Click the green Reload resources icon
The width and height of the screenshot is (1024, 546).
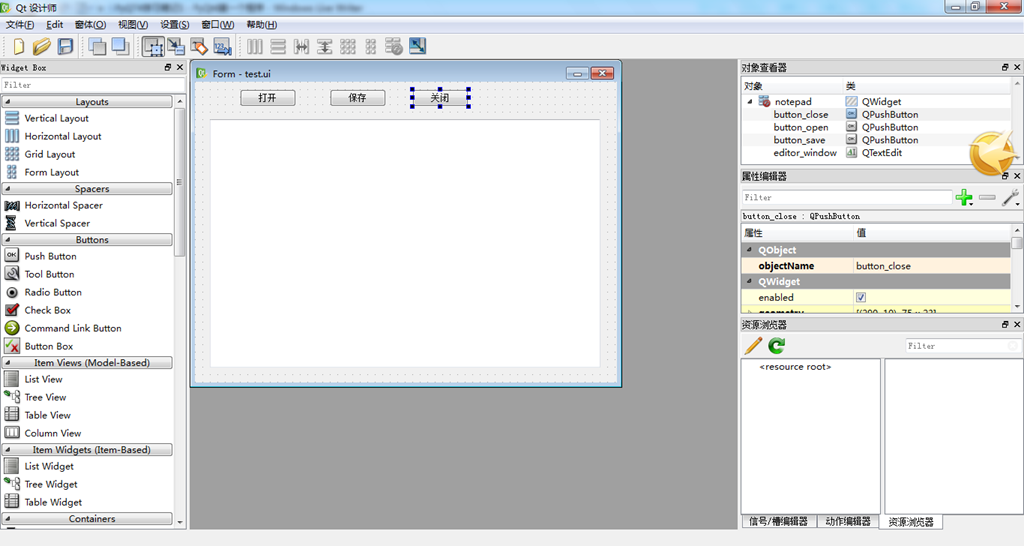pos(776,345)
